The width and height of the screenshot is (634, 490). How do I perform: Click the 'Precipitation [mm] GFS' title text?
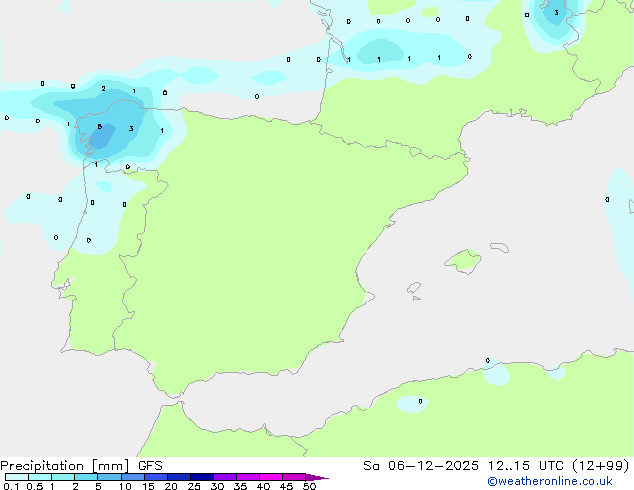coord(81,466)
